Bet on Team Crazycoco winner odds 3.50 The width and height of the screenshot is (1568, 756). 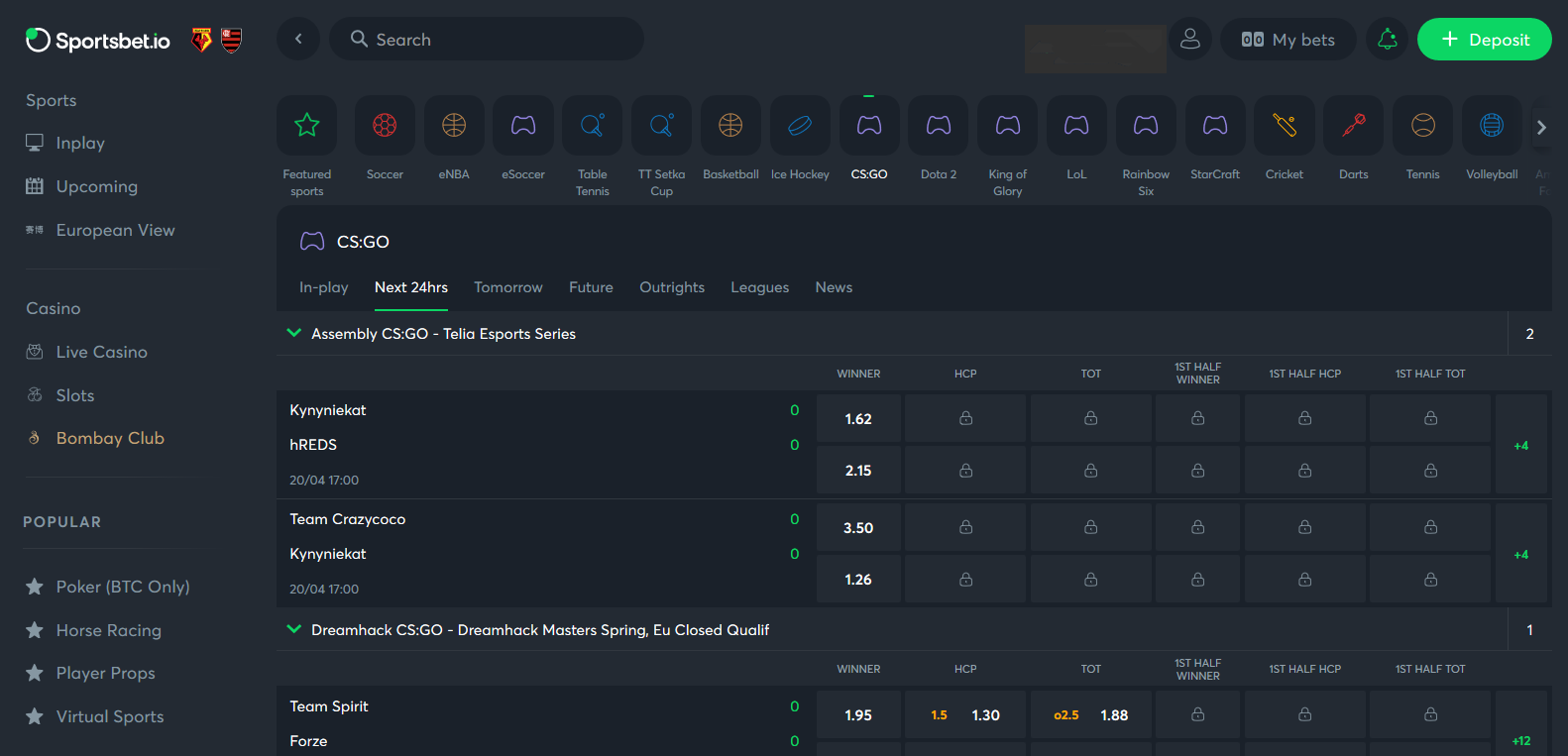pyautogui.click(x=858, y=527)
